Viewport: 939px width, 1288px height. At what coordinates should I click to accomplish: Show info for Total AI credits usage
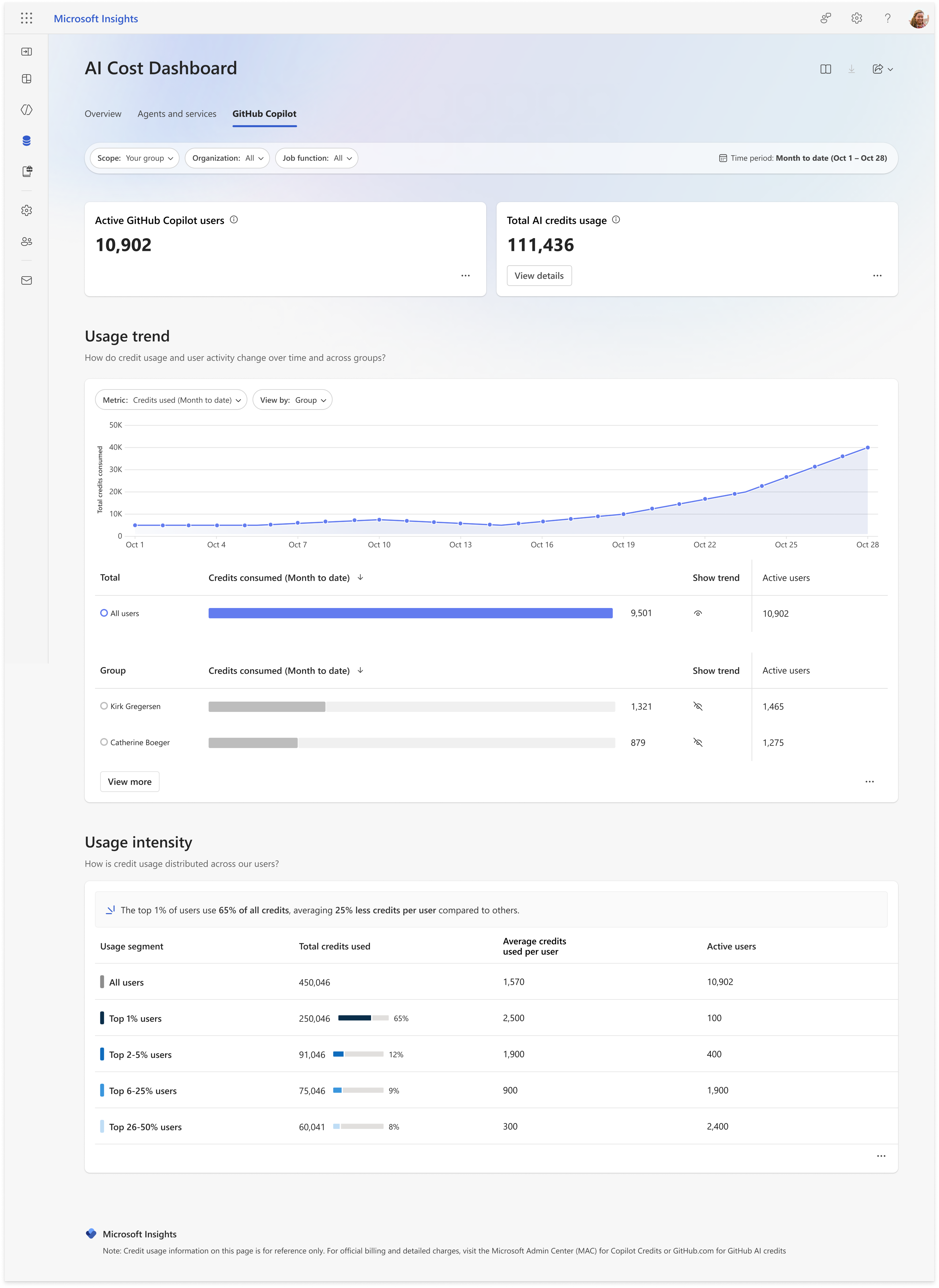(x=615, y=219)
